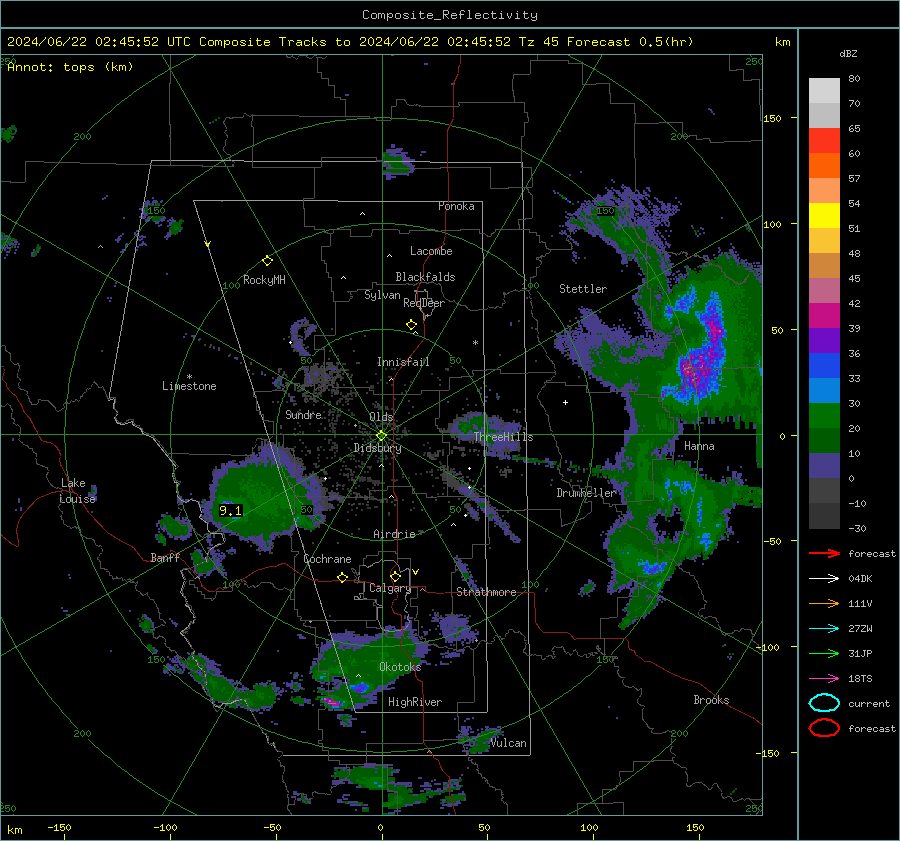Click the Limestone label
This screenshot has width=900, height=841.
tap(189, 386)
